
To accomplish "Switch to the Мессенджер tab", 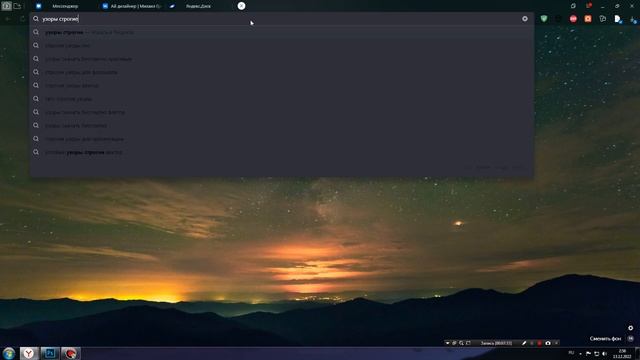I will pos(65,6).
